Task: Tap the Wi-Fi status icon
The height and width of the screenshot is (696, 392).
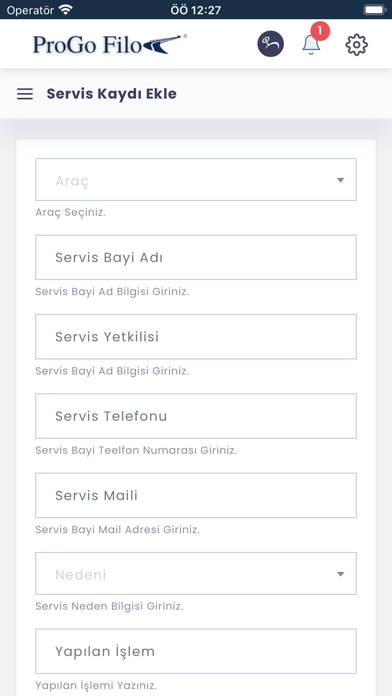Action: coord(65,9)
